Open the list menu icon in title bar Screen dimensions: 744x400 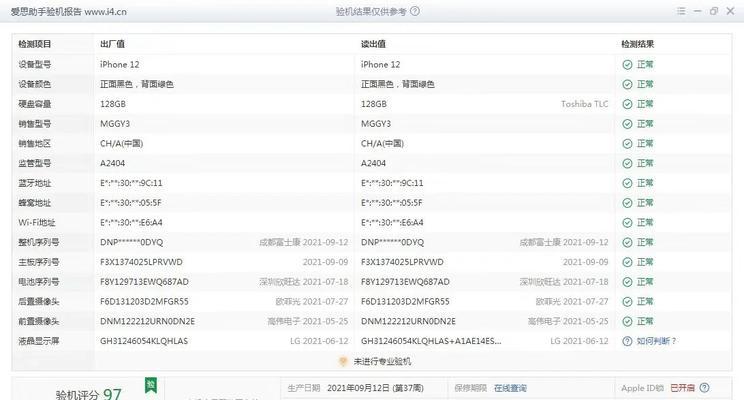(681, 11)
